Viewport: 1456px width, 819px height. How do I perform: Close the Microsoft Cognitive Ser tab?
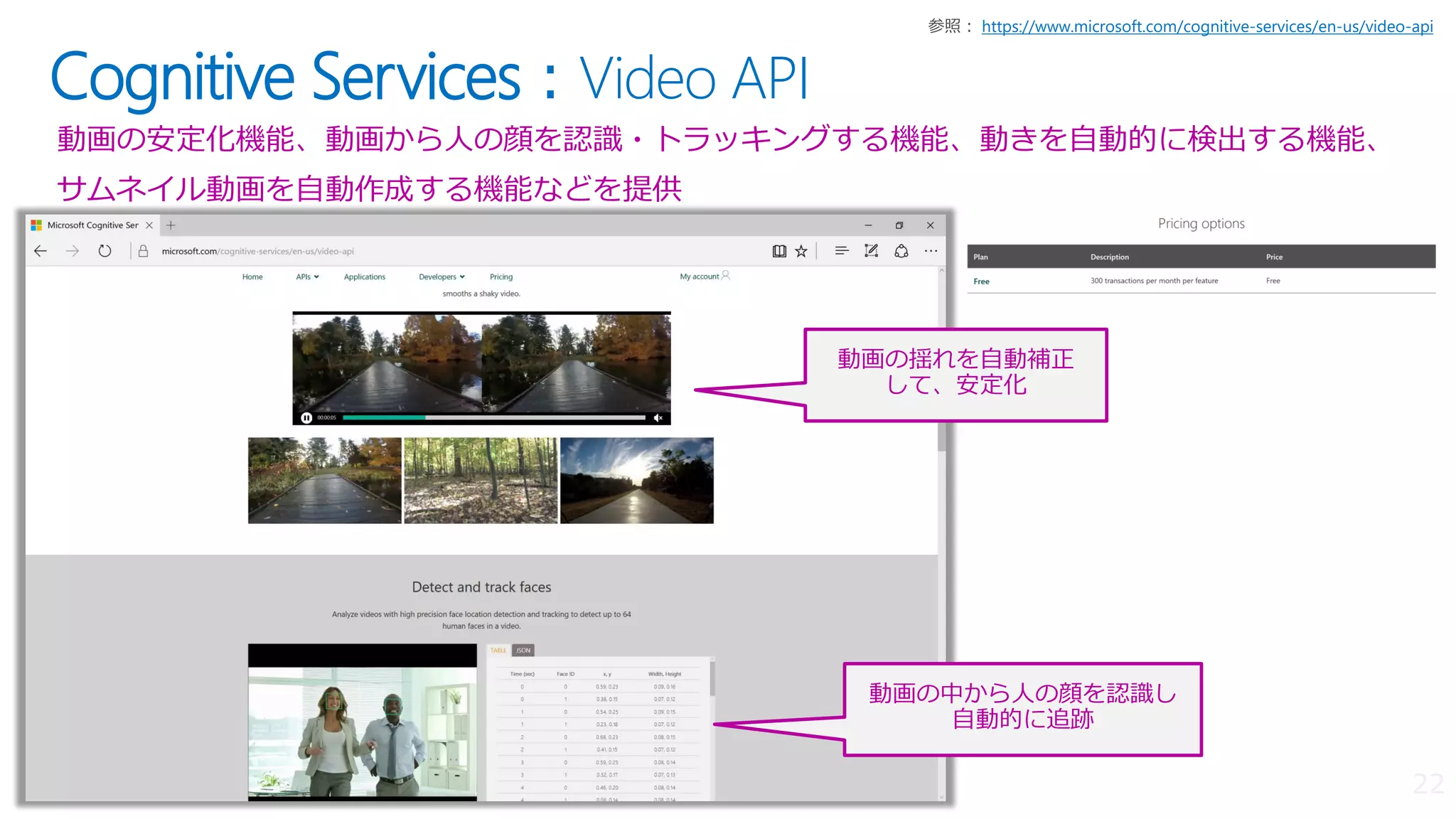[149, 225]
